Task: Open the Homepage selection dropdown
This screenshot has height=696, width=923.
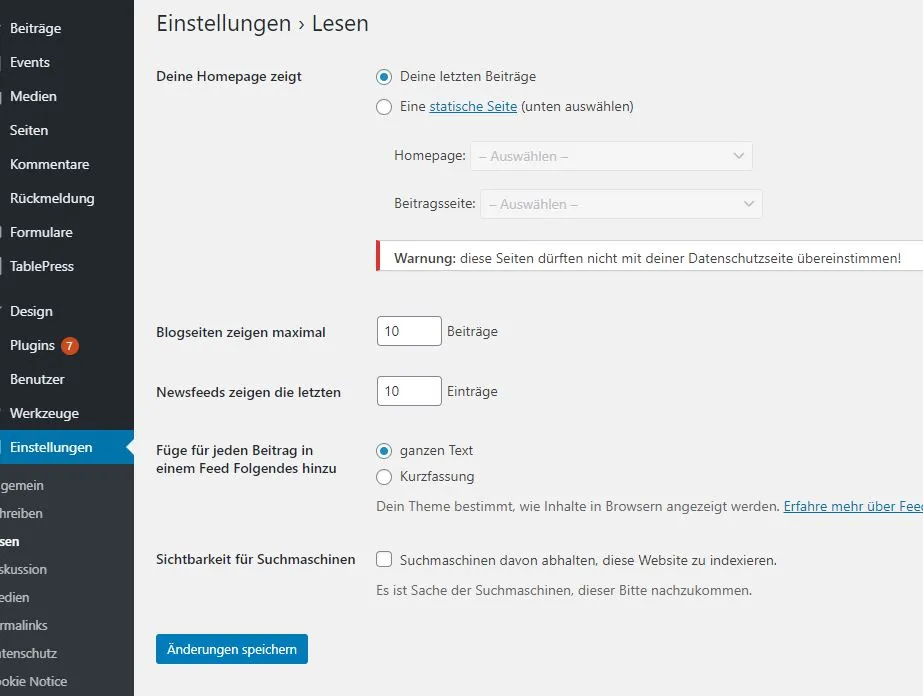Action: pyautogui.click(x=611, y=156)
